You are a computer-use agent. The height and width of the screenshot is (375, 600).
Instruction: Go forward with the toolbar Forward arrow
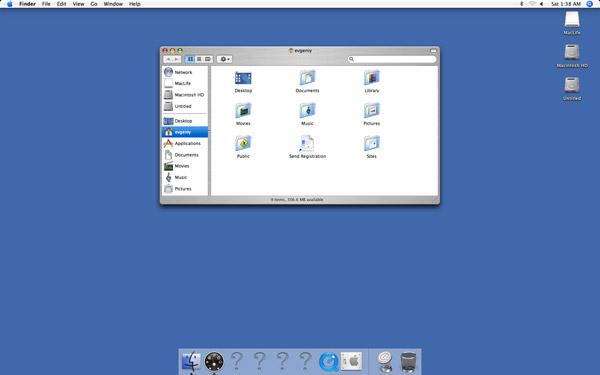point(176,59)
